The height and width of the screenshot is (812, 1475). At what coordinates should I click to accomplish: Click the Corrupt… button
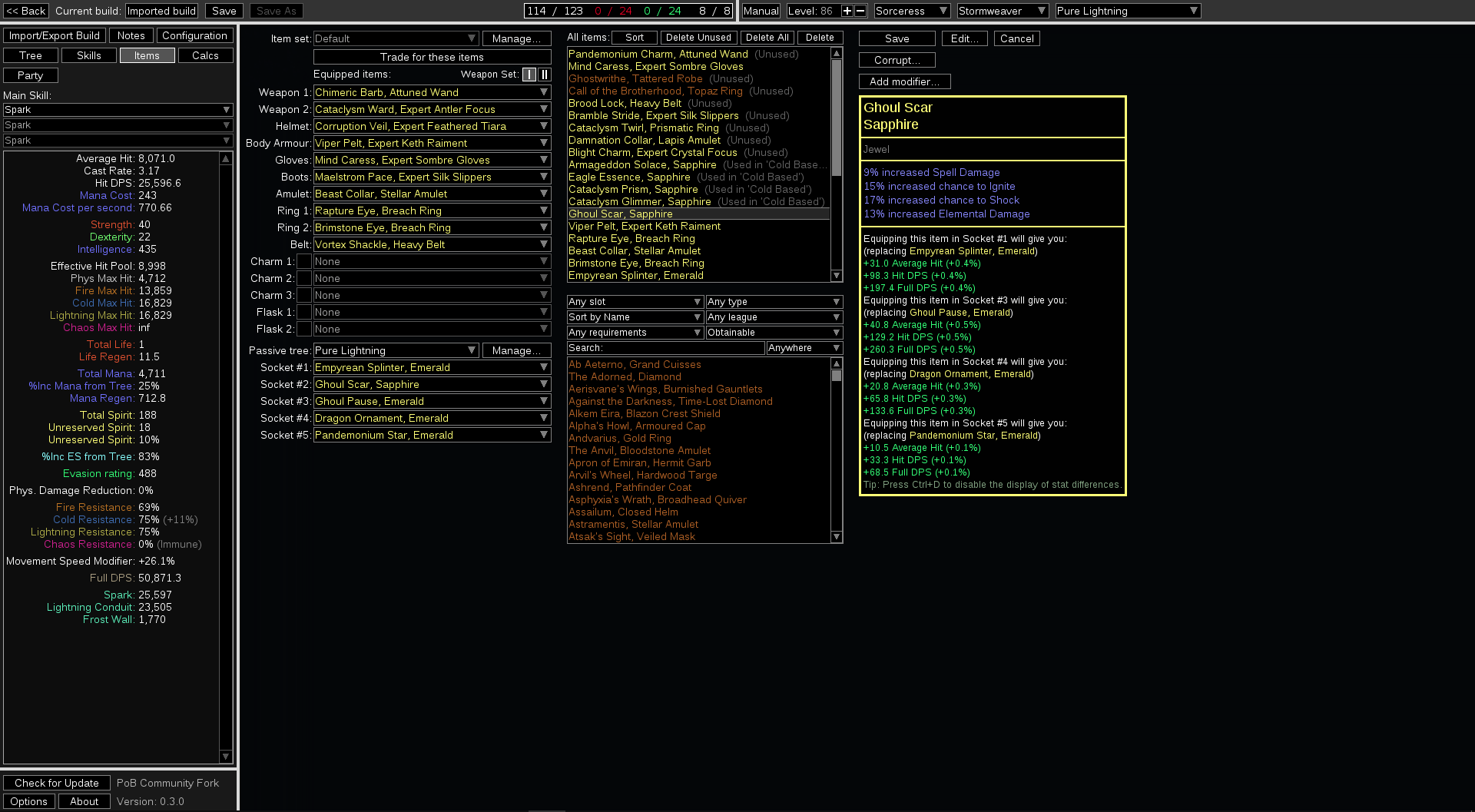tap(897, 59)
